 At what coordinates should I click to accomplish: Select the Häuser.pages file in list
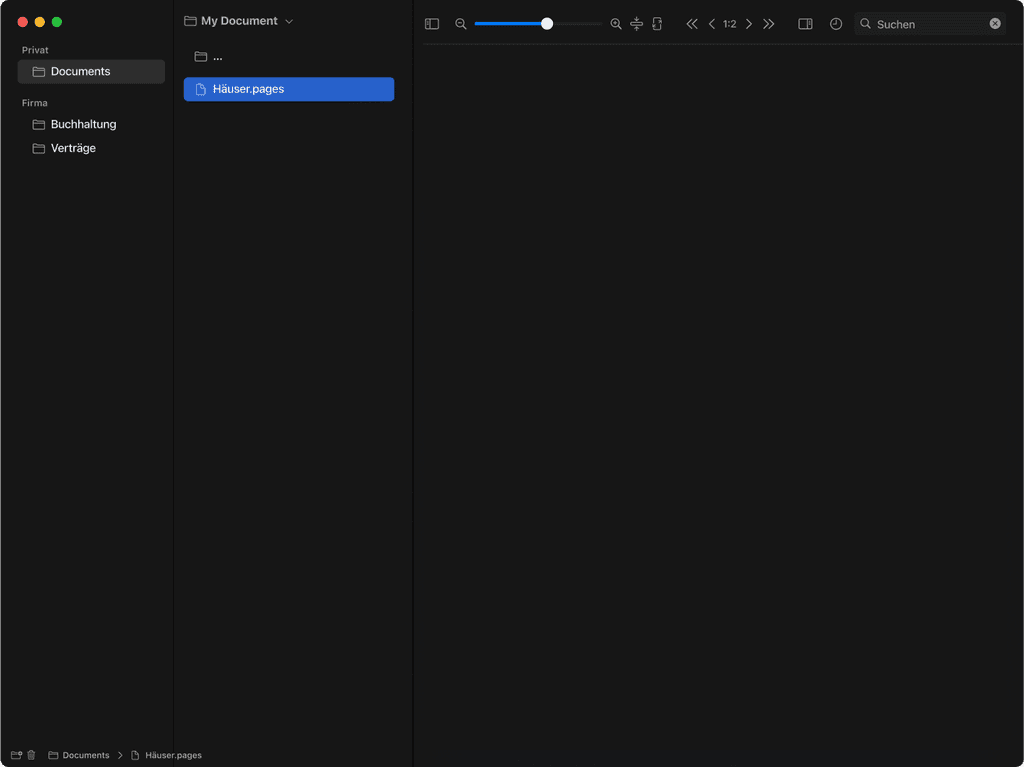(x=289, y=89)
